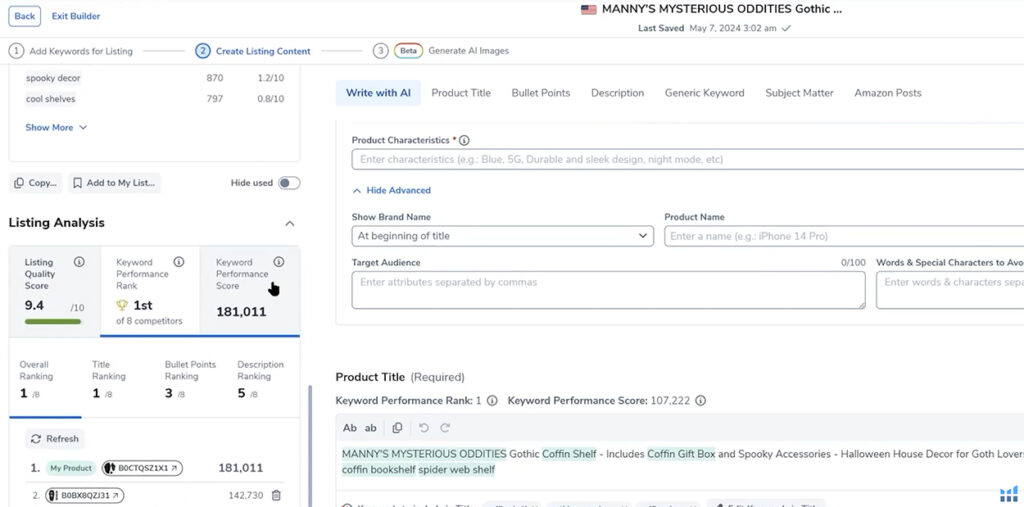Delete competitor B0BX8QZJ31 with trash icon

click(x=276, y=495)
